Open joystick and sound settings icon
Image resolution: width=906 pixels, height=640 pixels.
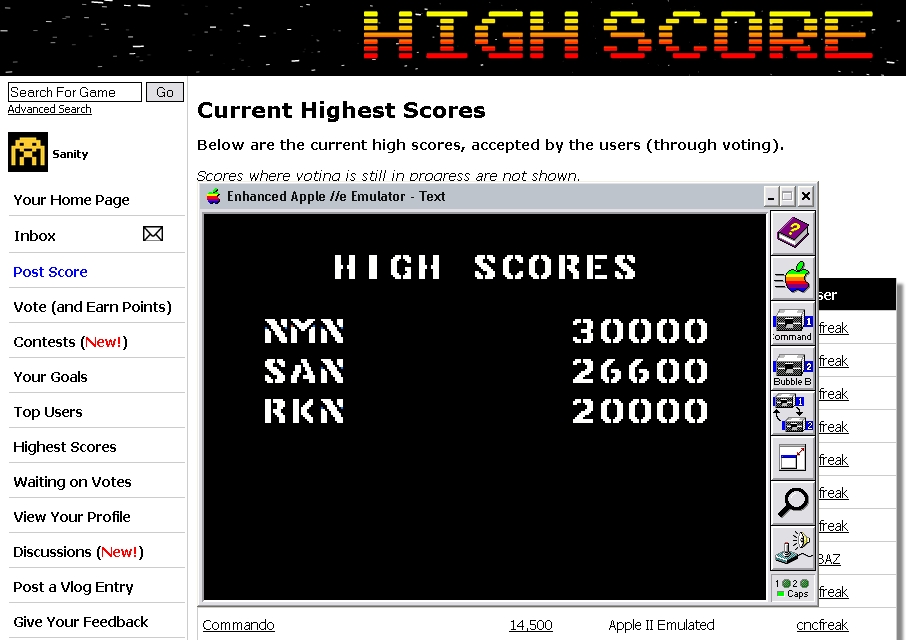pyautogui.click(x=793, y=548)
